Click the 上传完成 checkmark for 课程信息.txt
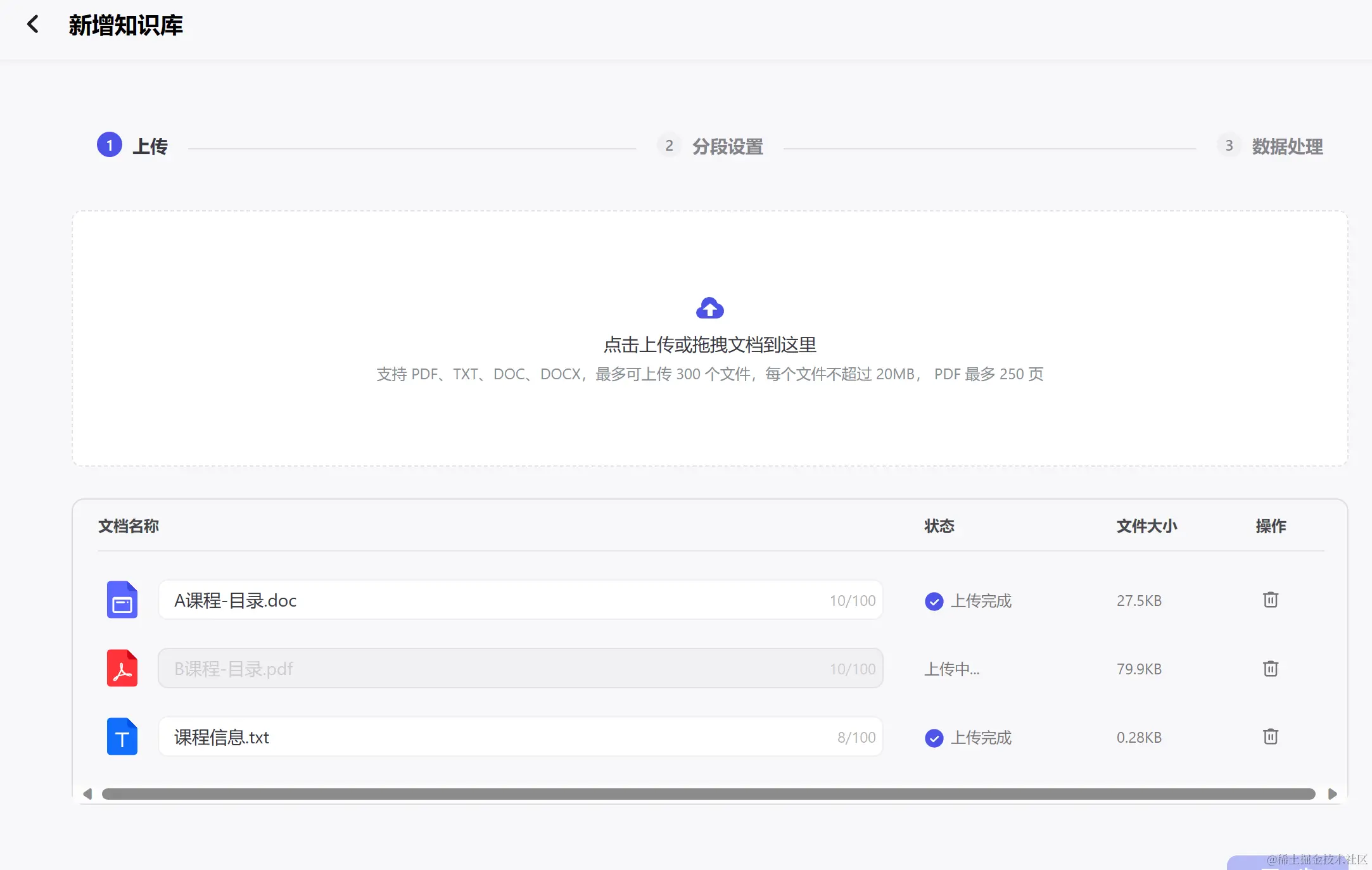1372x870 pixels. click(x=934, y=738)
